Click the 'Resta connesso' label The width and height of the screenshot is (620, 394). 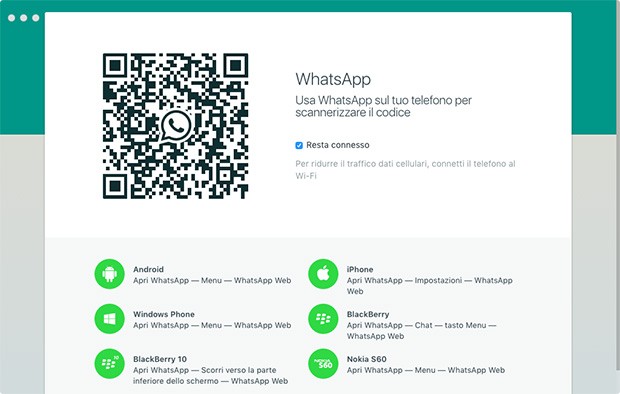(x=338, y=145)
